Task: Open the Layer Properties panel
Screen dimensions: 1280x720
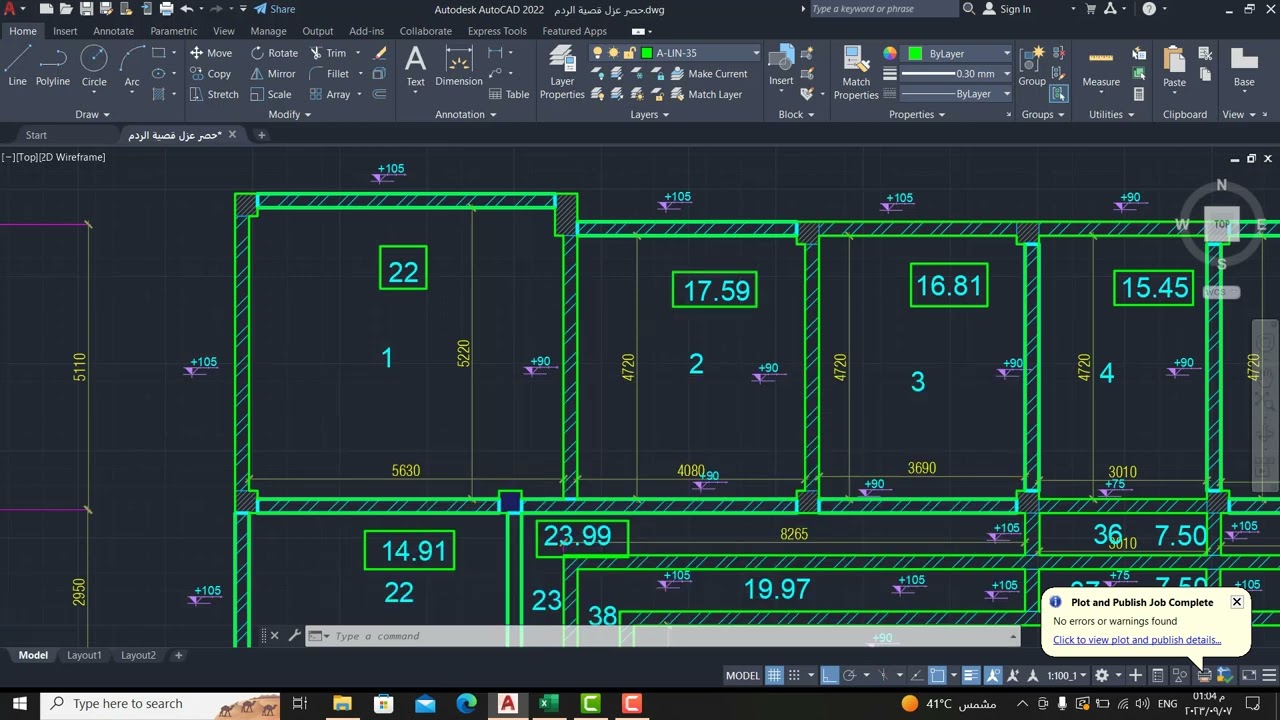Action: (x=562, y=73)
